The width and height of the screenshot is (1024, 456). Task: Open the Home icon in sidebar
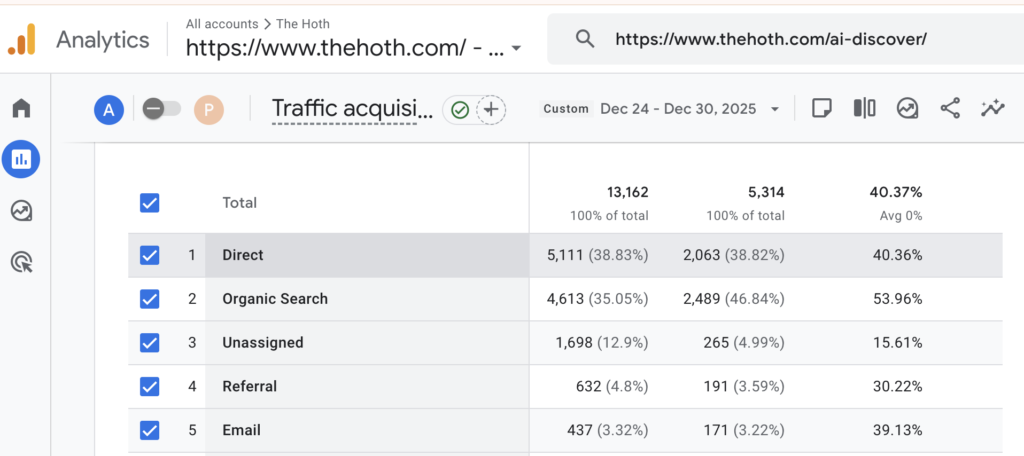21,108
